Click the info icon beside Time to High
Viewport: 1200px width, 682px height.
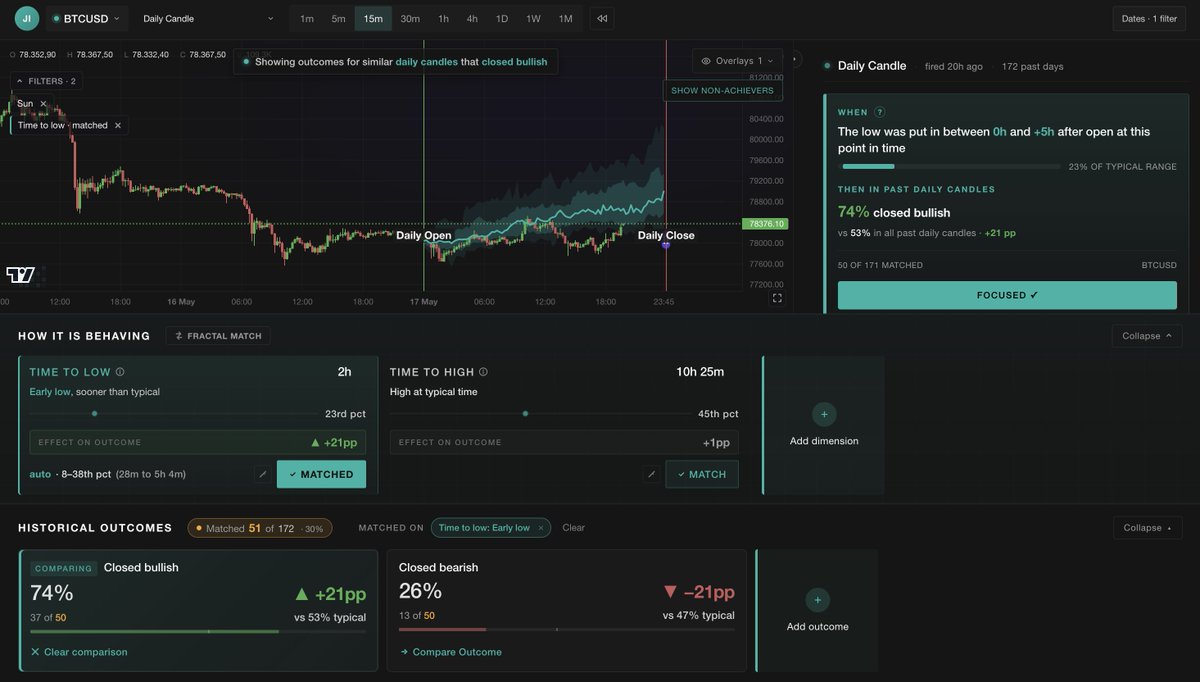click(x=483, y=372)
